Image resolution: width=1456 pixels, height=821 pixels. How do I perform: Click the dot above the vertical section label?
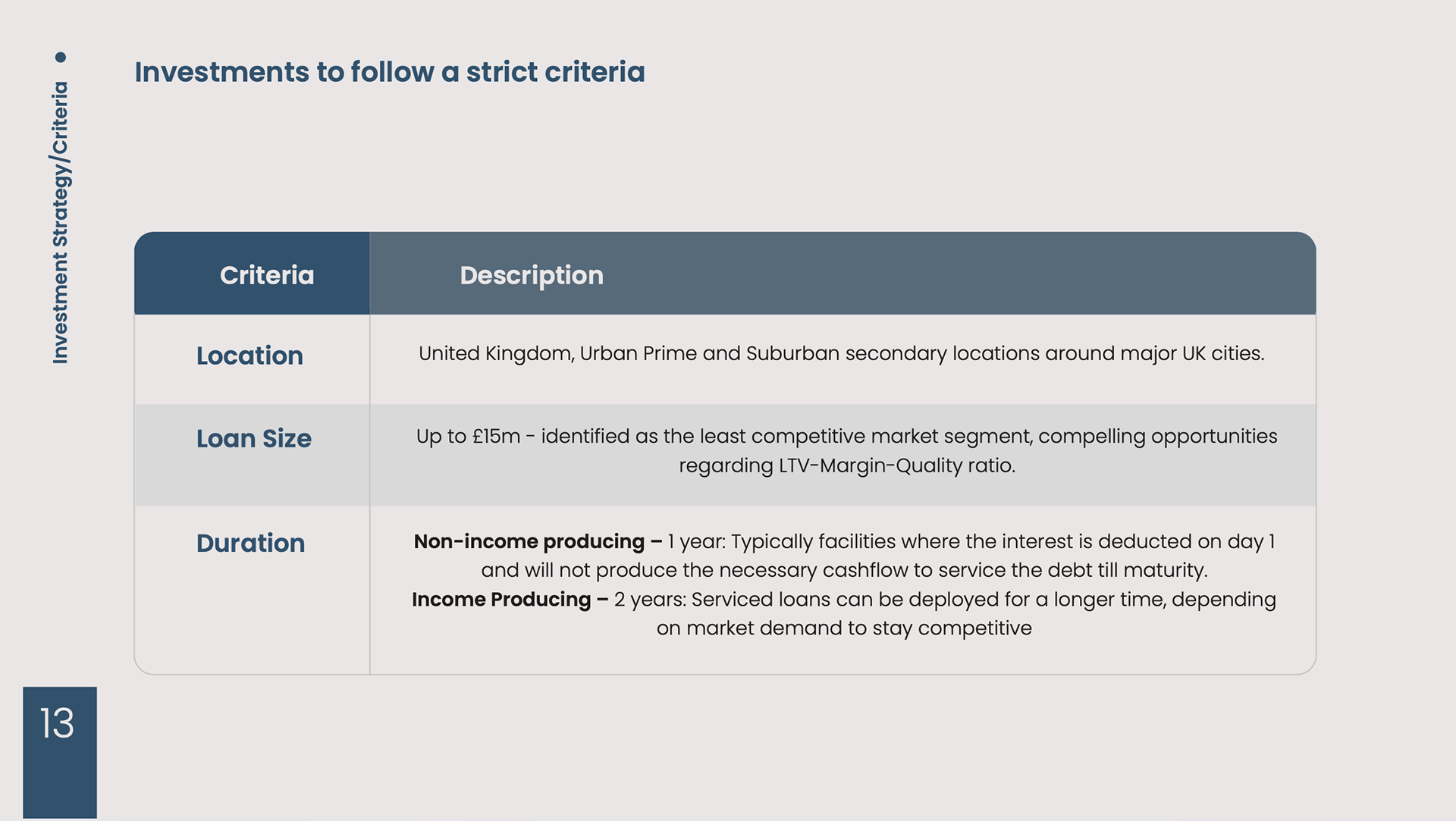[61, 58]
